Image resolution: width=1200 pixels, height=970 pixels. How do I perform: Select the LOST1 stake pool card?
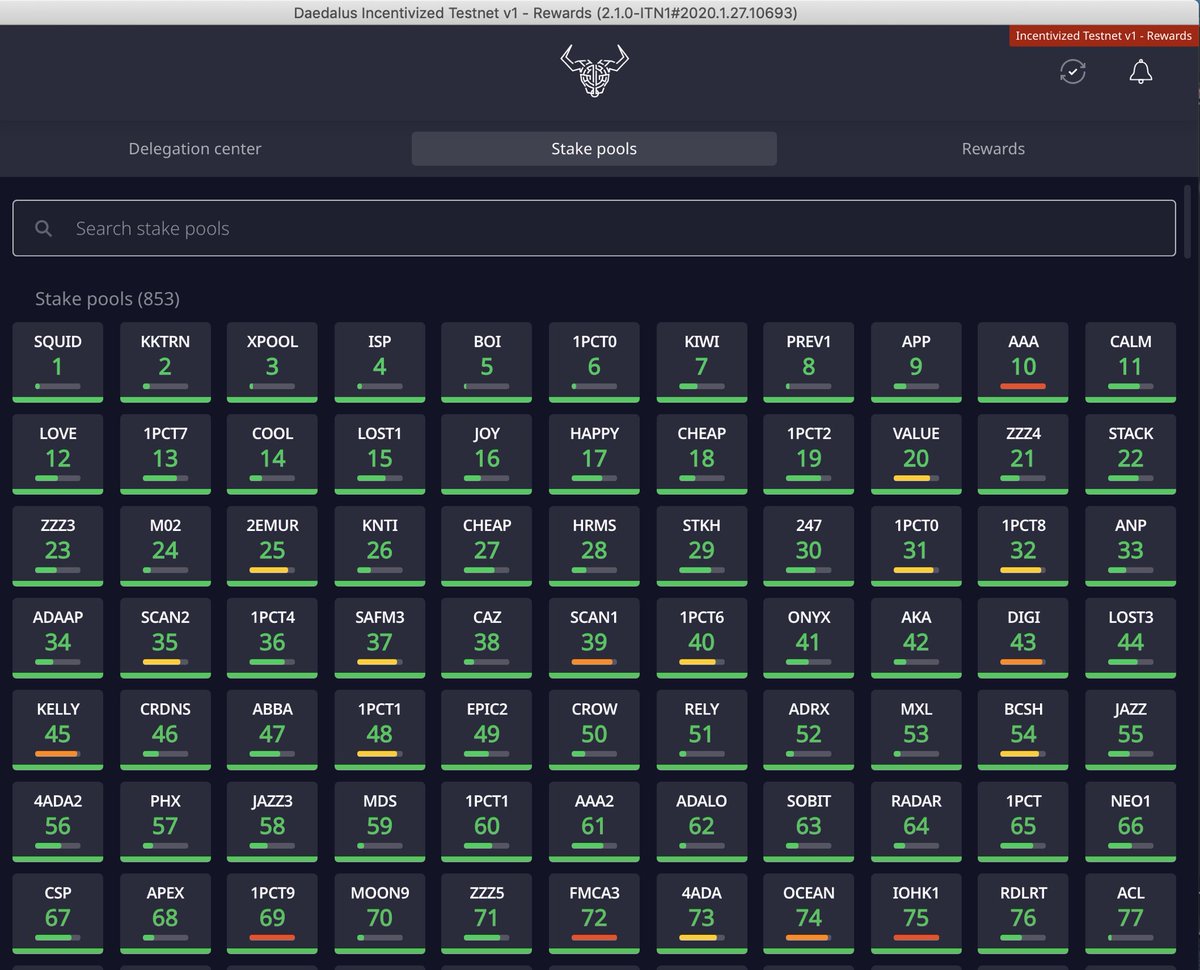coord(379,454)
